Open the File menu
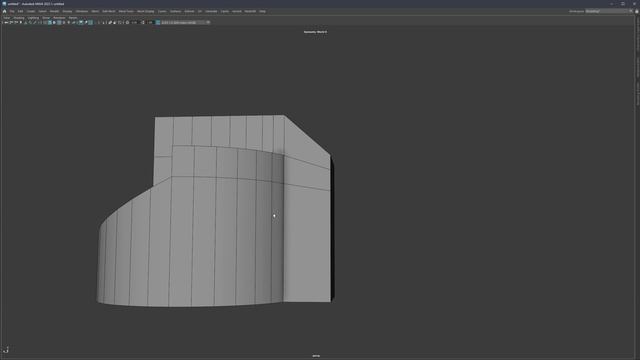The image size is (640, 360). [12, 11]
